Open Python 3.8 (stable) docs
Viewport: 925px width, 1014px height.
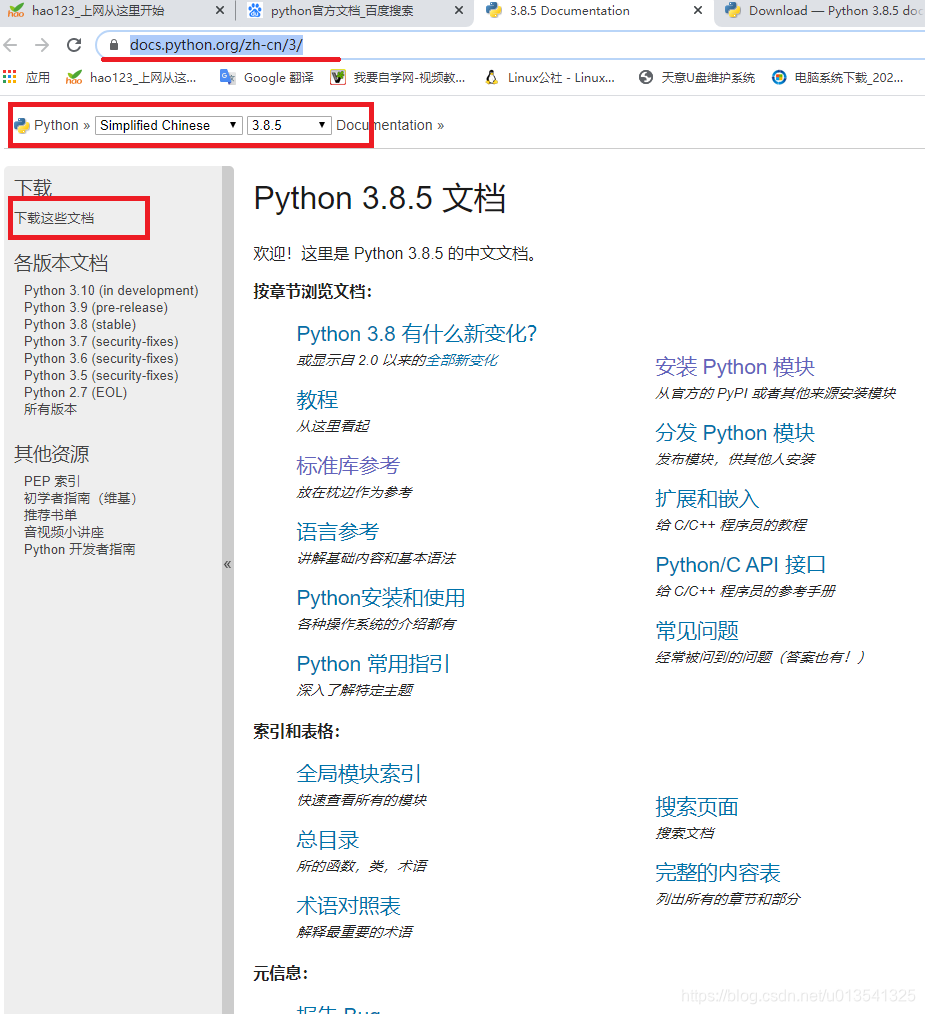[x=80, y=324]
